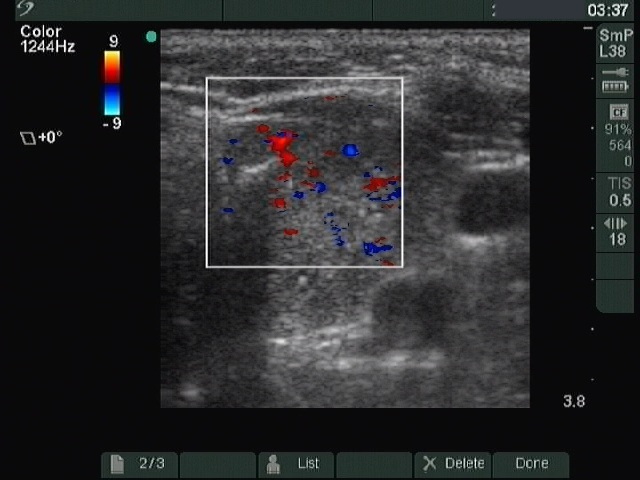The image size is (640, 480).
Task: Click the Color 1244Hz mode label
Action: pos(47,40)
